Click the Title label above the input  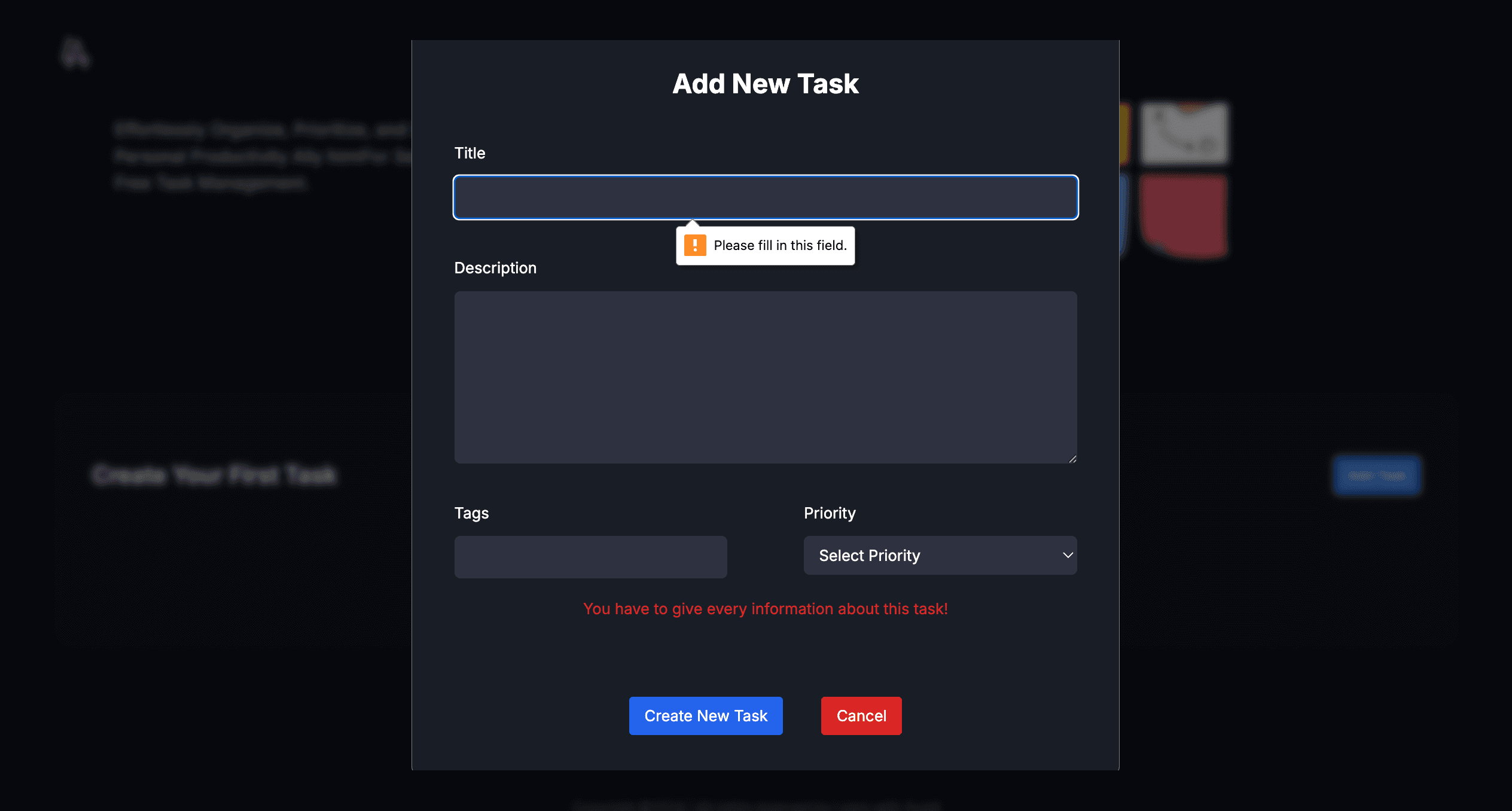pos(470,153)
